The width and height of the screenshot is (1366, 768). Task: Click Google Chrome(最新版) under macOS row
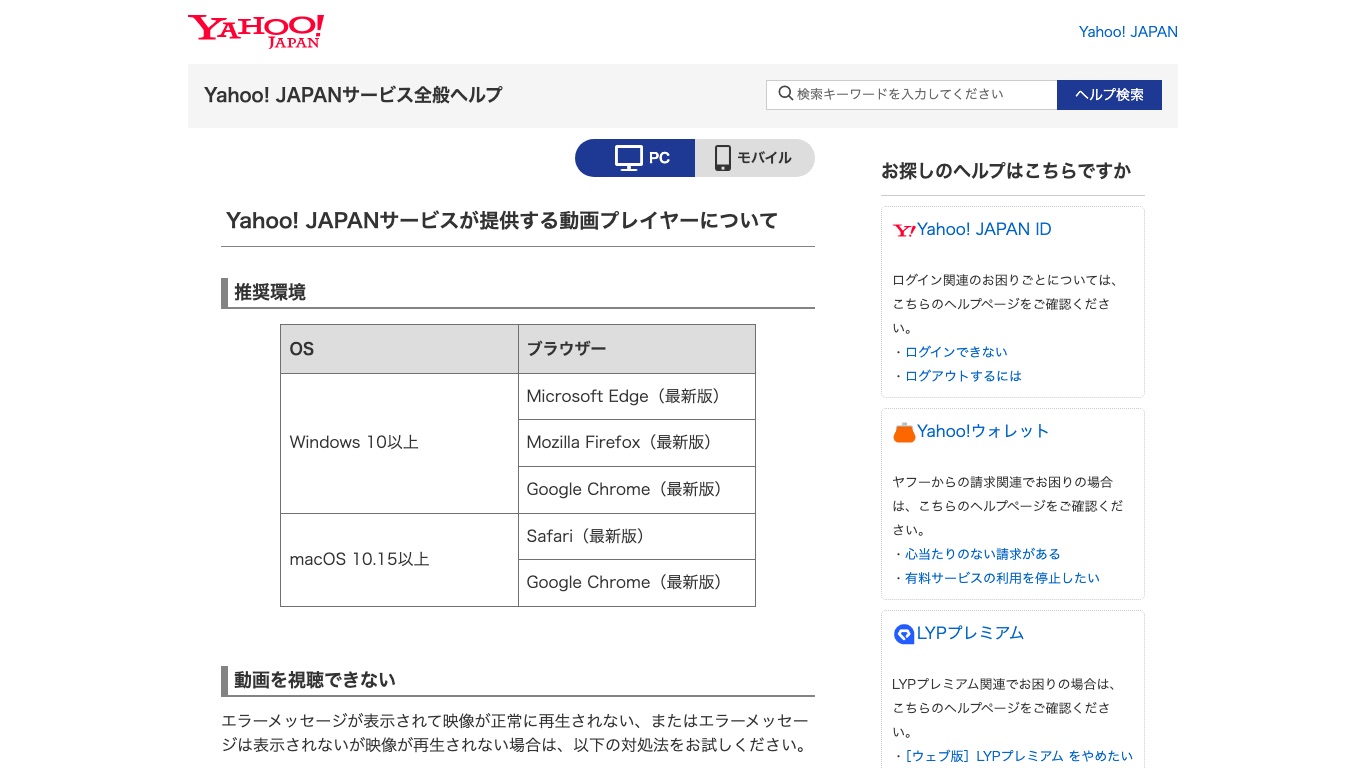coord(637,583)
